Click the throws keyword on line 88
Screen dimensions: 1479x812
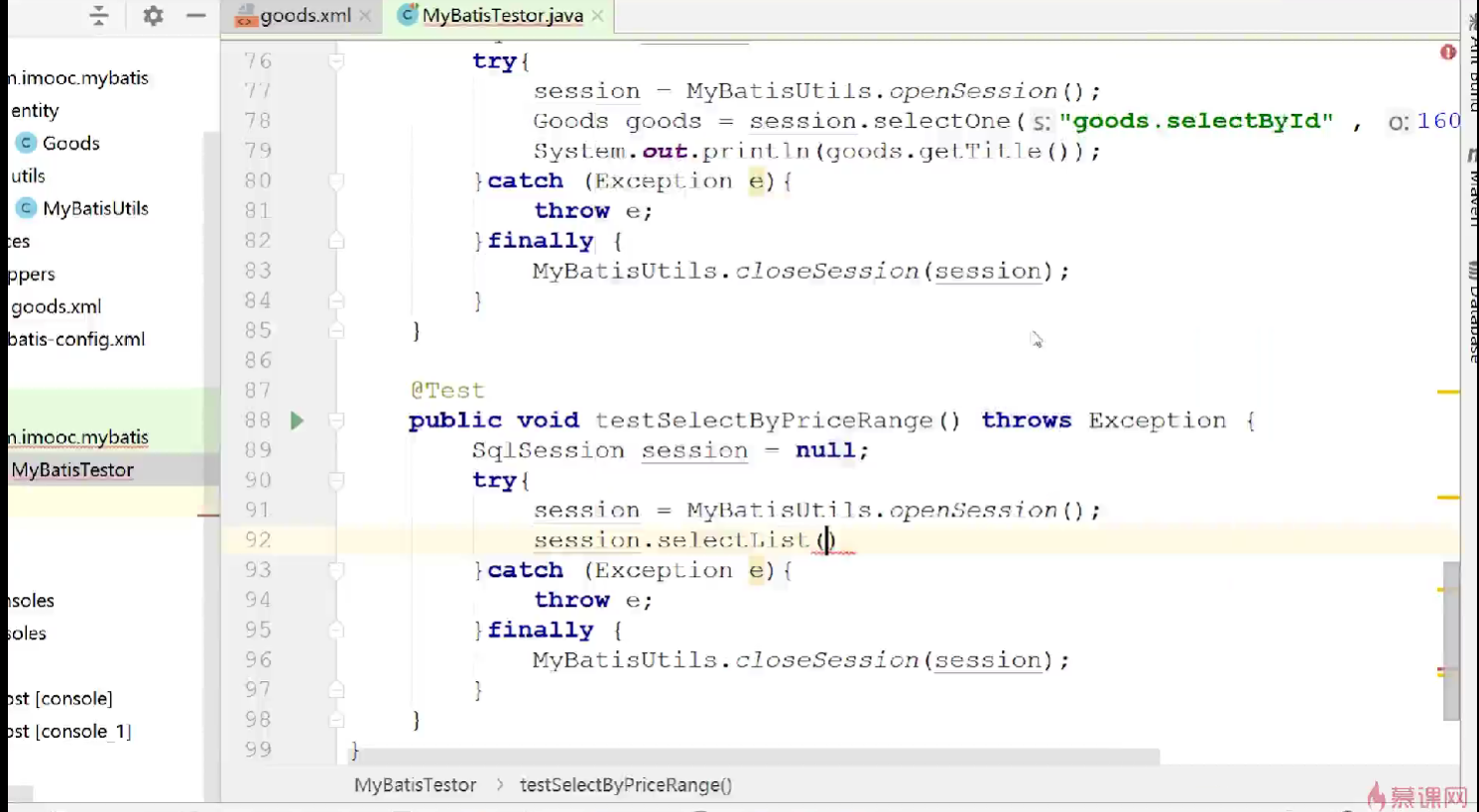pos(1027,420)
